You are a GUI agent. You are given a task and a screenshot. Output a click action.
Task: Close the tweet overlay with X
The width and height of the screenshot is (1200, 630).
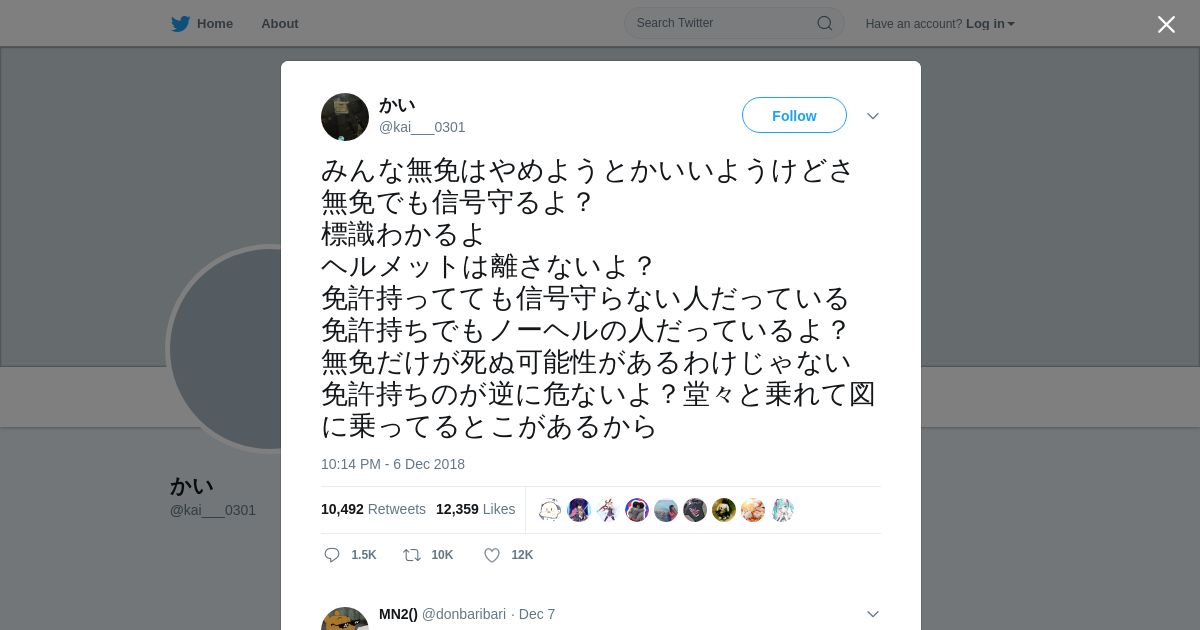1166,24
